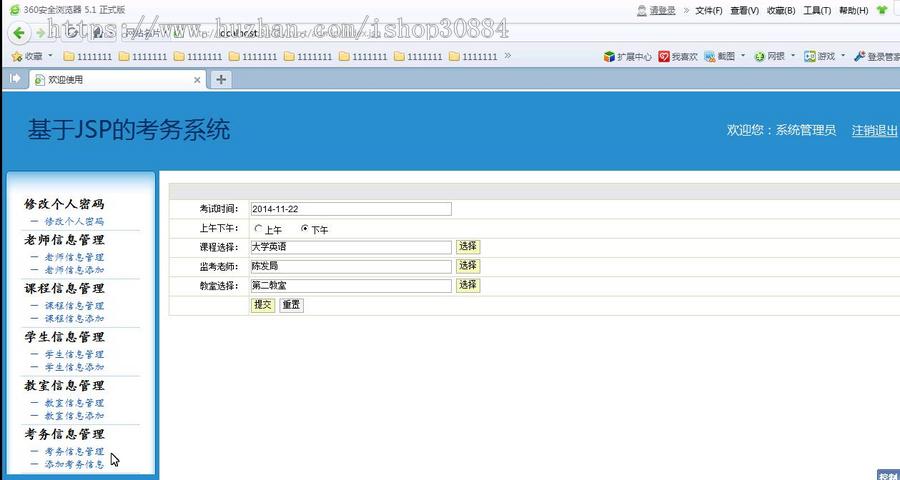Open the 网银 online banking tool
Viewport: 900px width, 480px height.
(769, 56)
